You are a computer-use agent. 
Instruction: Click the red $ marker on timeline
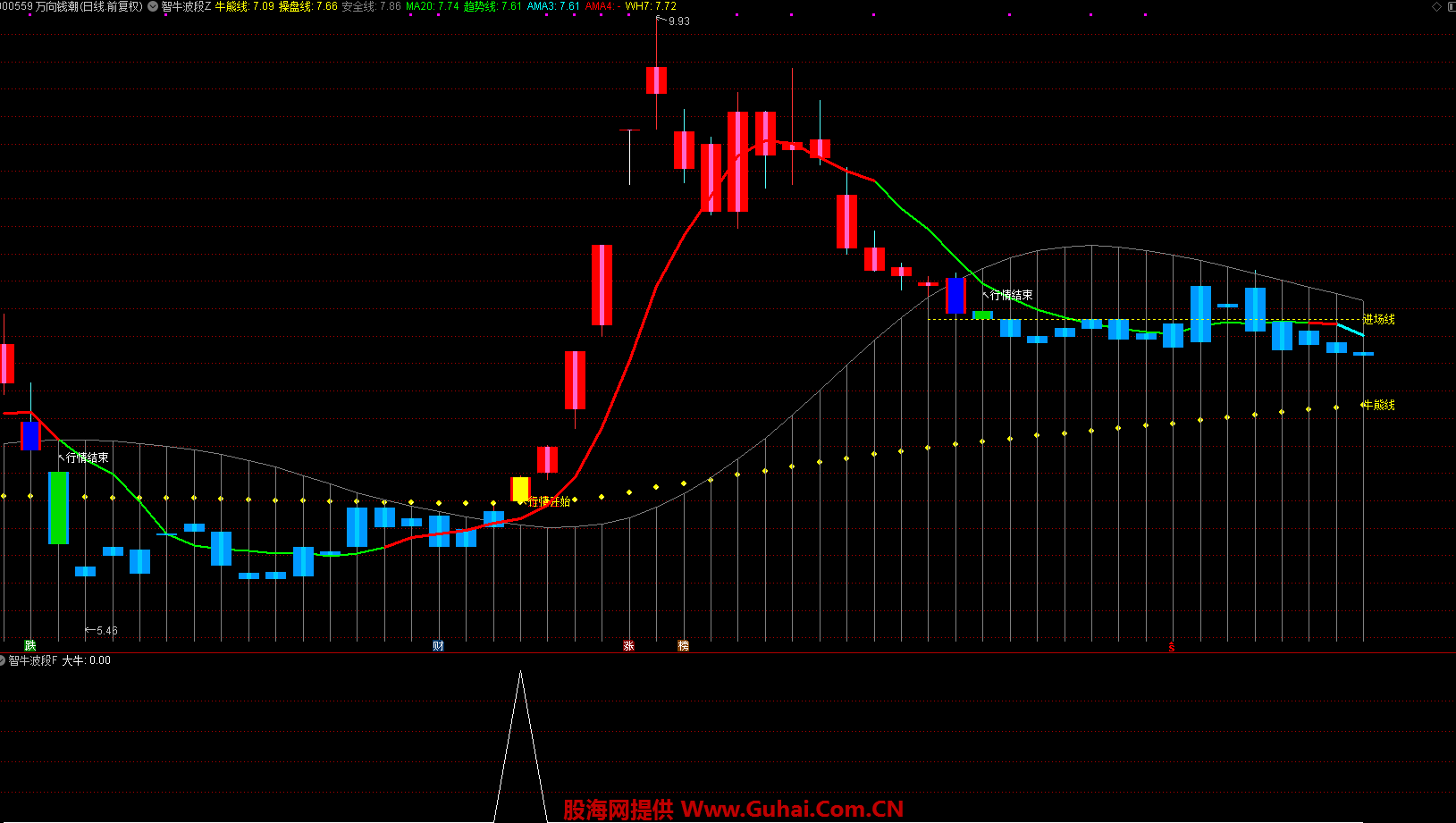pyautogui.click(x=1172, y=647)
